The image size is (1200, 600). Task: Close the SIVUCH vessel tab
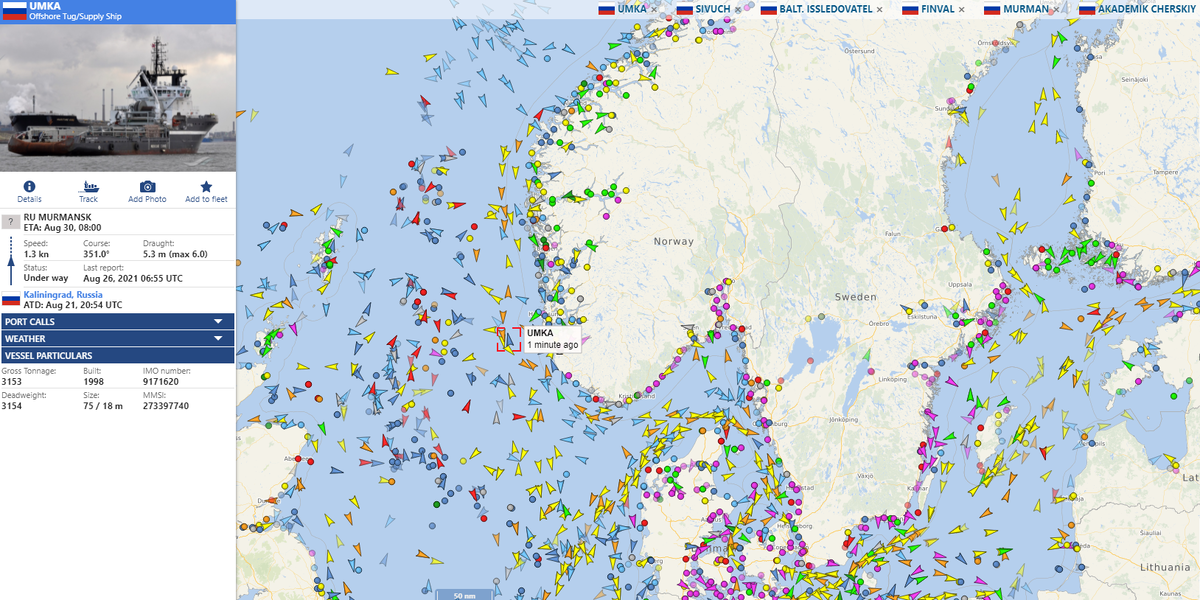click(x=738, y=9)
